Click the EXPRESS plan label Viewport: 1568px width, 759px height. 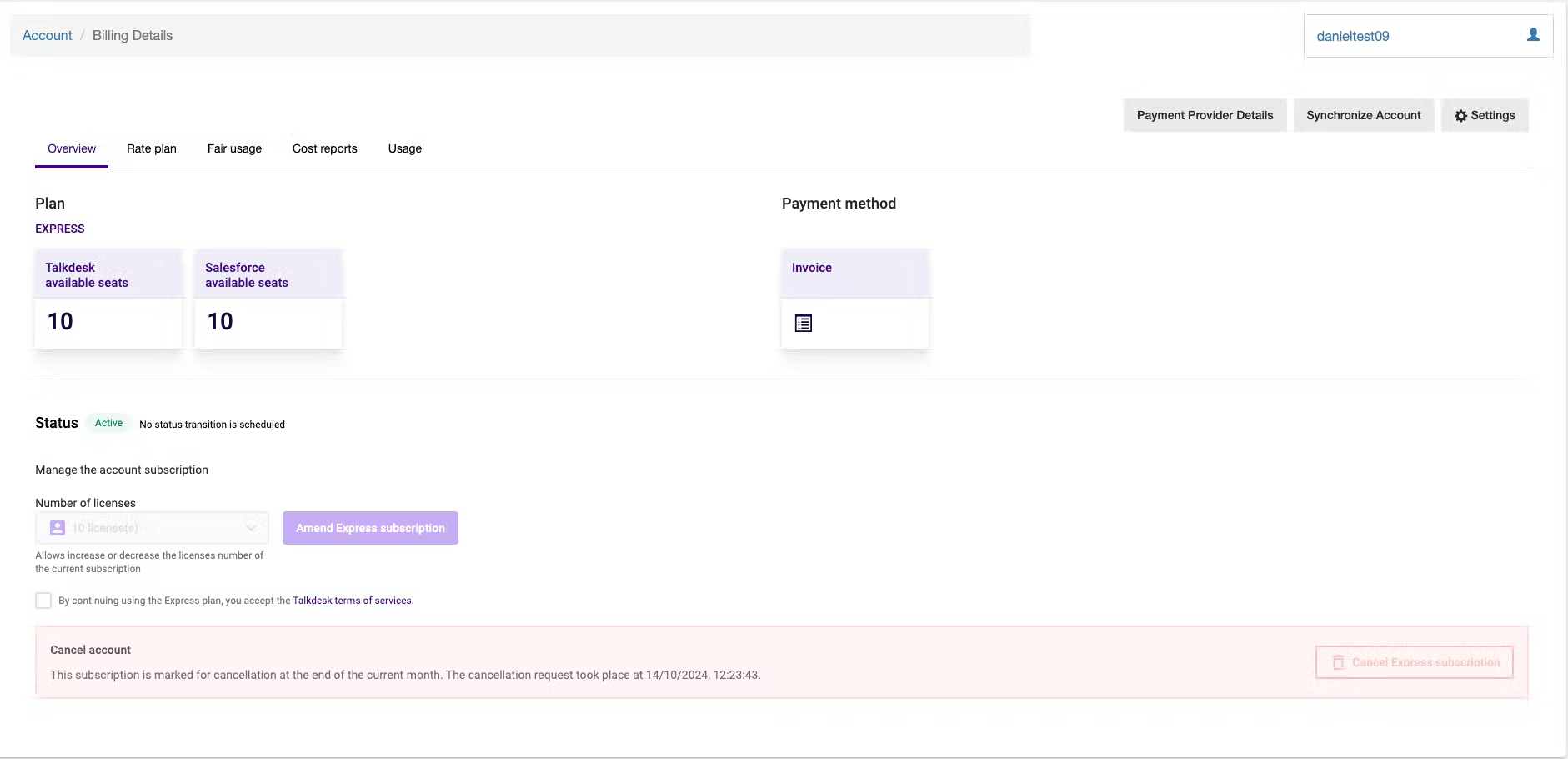pyautogui.click(x=60, y=229)
